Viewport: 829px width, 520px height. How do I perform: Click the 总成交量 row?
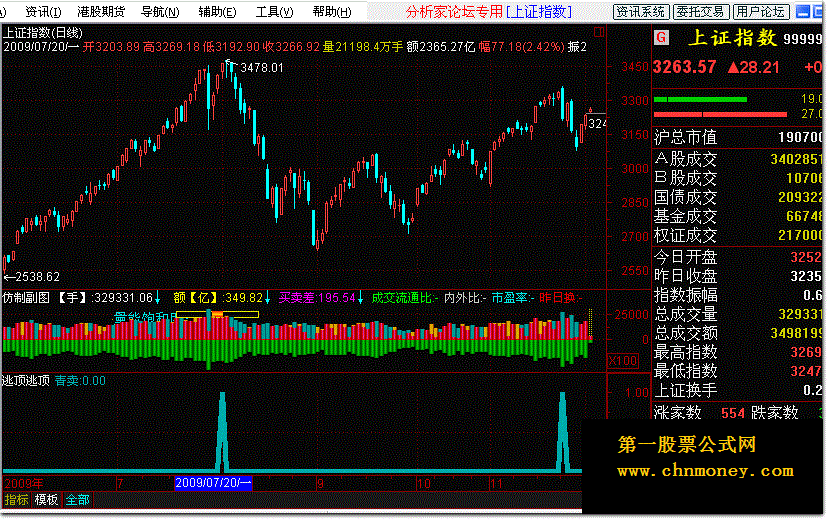(x=739, y=314)
